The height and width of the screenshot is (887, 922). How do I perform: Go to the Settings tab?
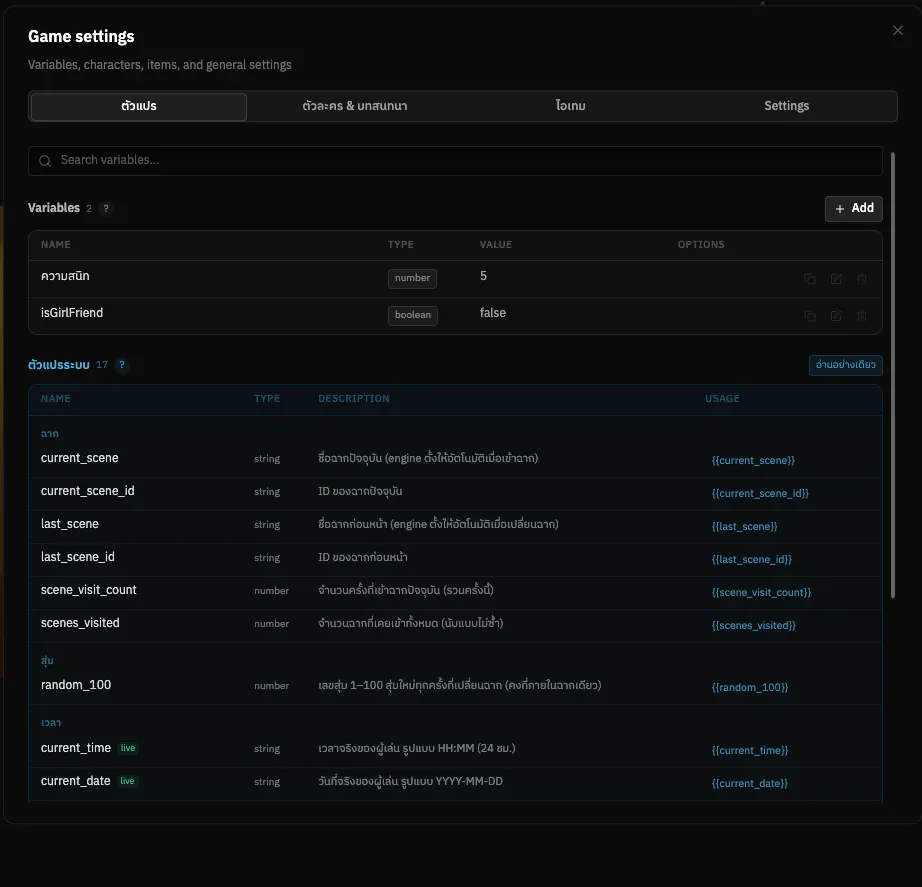[x=786, y=106]
